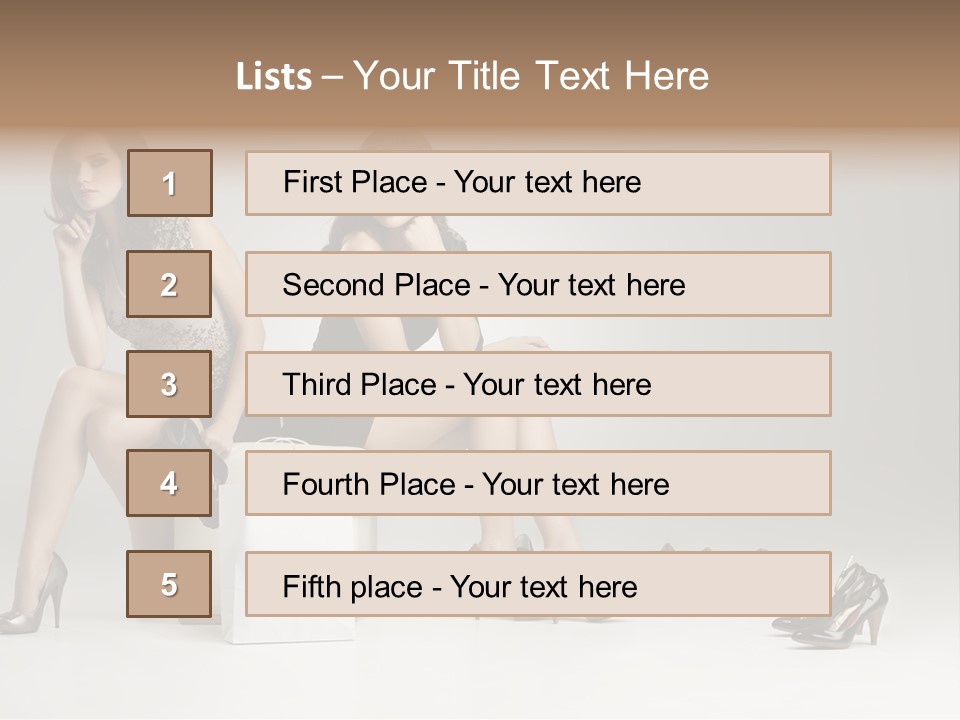Click the Third Place text box
This screenshot has height=720, width=960.
(x=538, y=384)
